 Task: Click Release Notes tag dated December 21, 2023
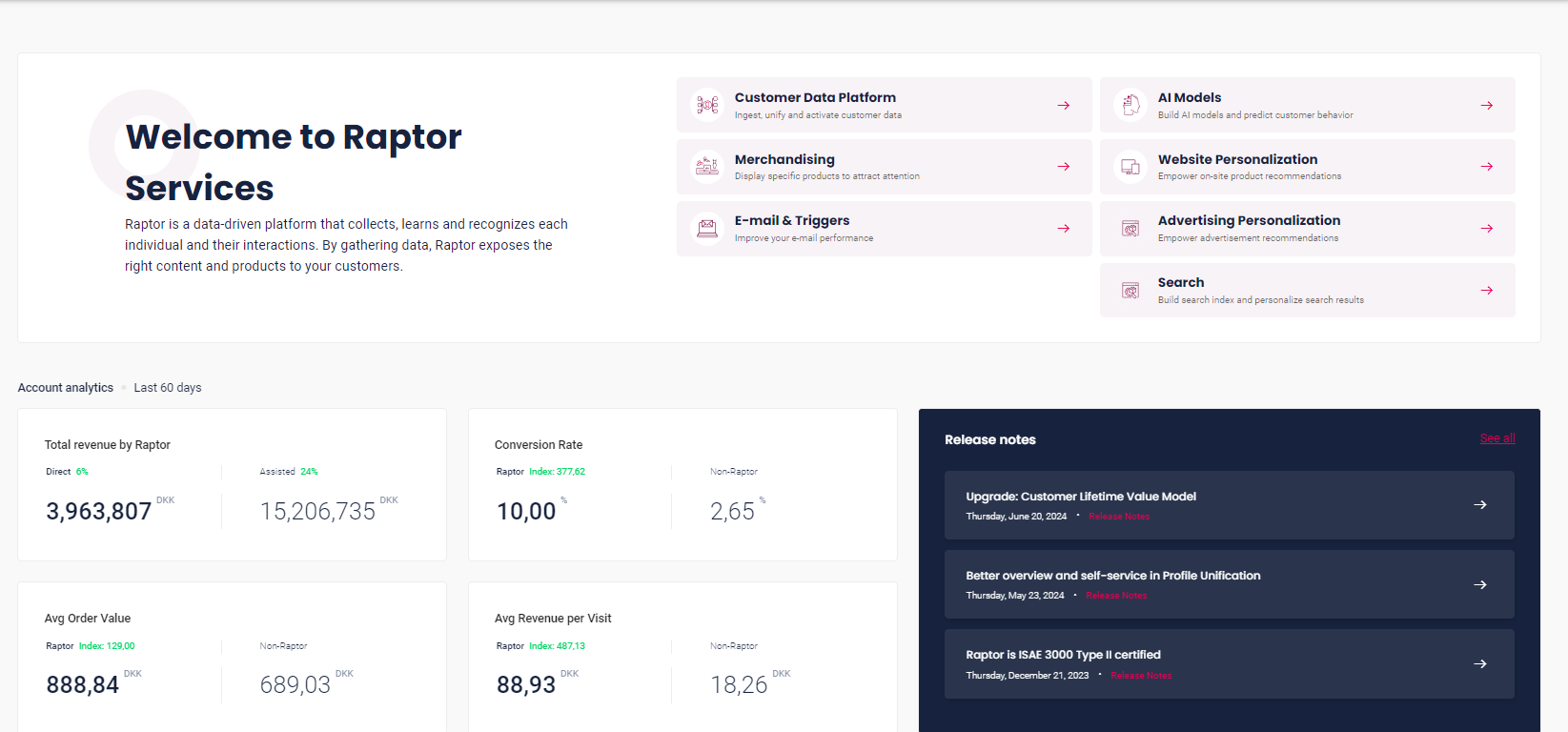(x=1141, y=676)
